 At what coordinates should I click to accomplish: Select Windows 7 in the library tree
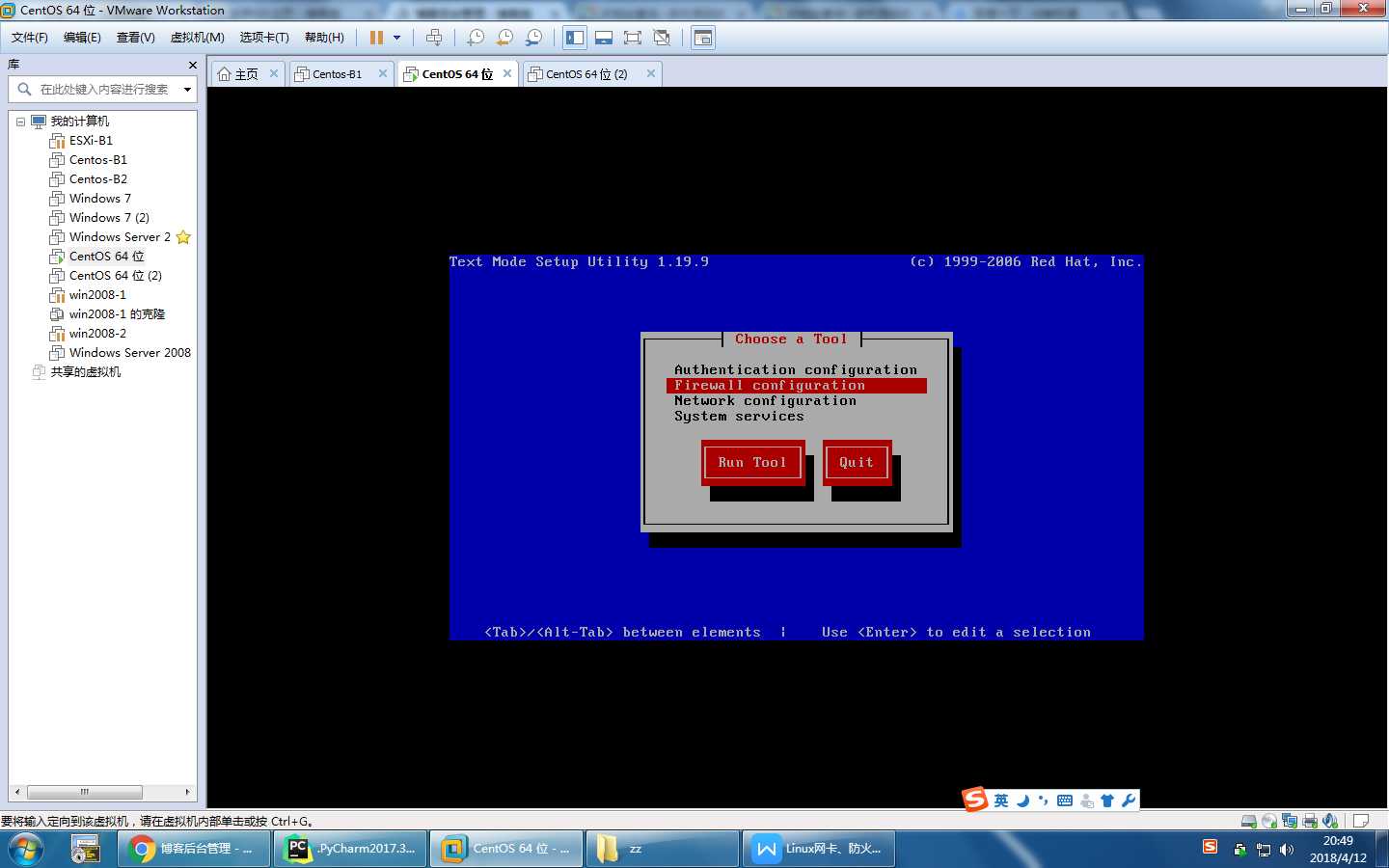(x=100, y=199)
